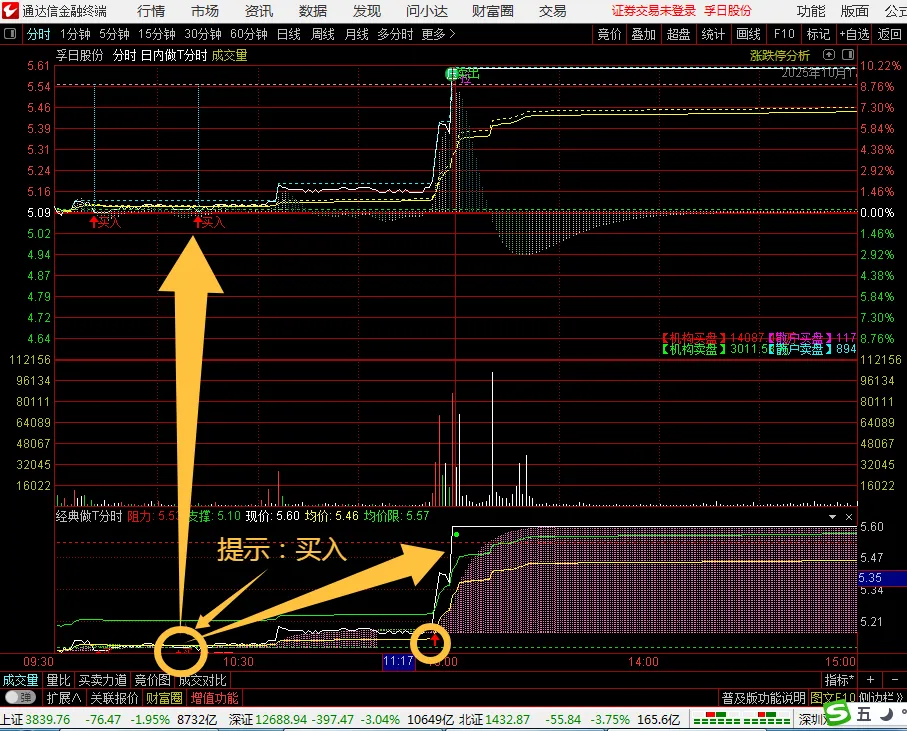This screenshot has width=907, height=731.
Task: Open the 问小达 menu
Action: 427,11
